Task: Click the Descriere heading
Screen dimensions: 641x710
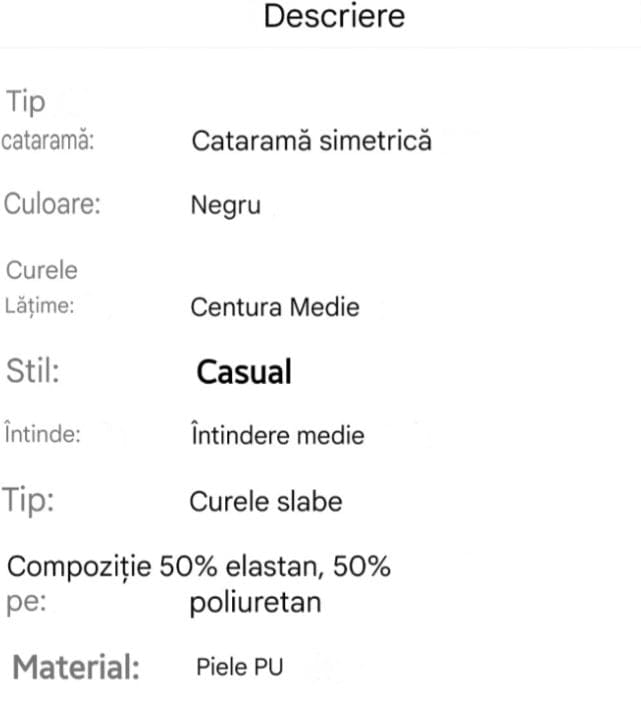Action: click(334, 17)
